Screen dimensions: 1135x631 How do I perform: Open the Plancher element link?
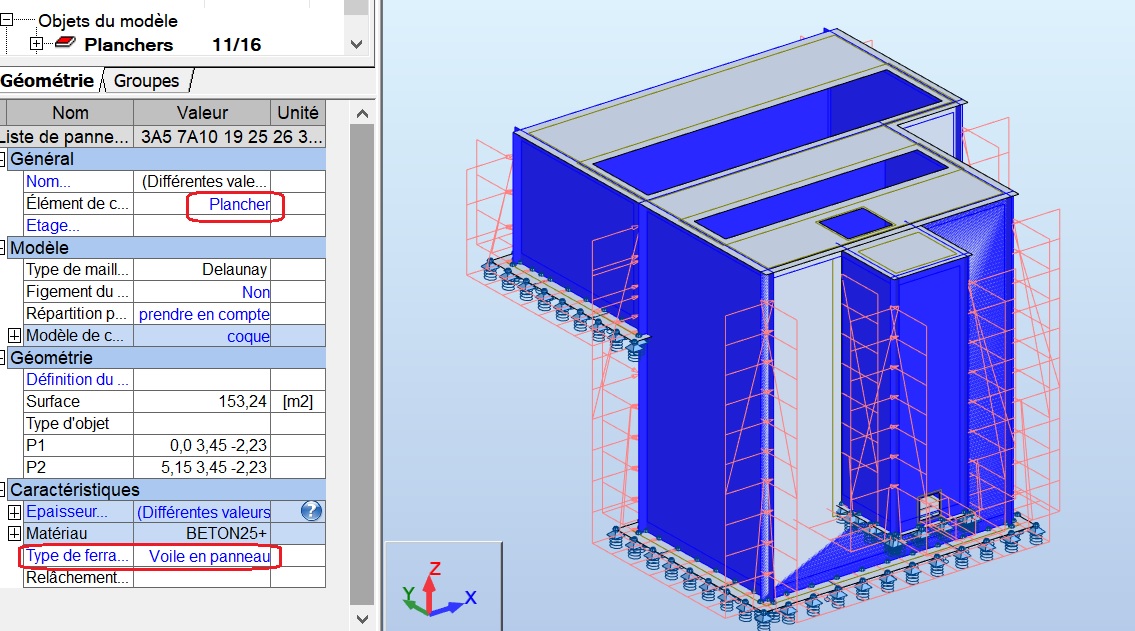[240, 203]
